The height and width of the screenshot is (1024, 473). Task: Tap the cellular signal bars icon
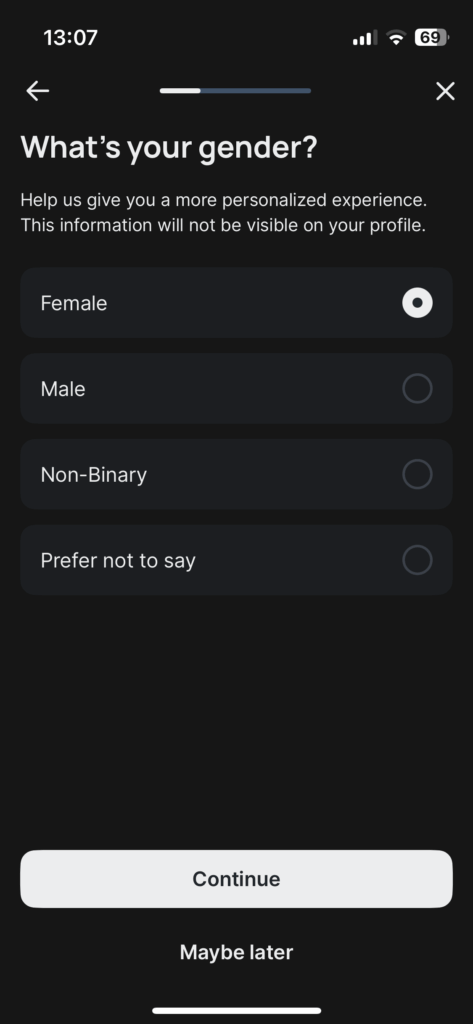(x=365, y=39)
